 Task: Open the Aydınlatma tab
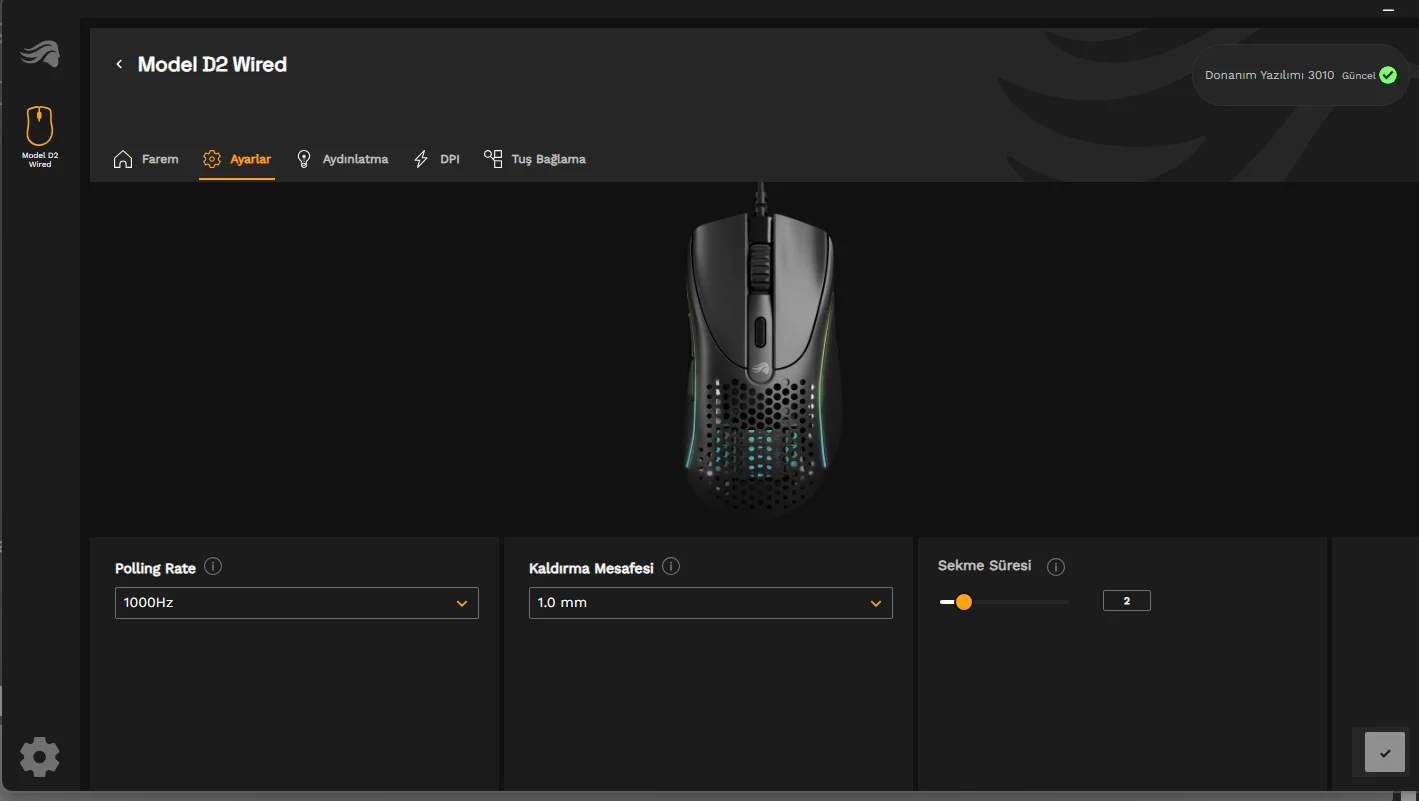[x=342, y=159]
